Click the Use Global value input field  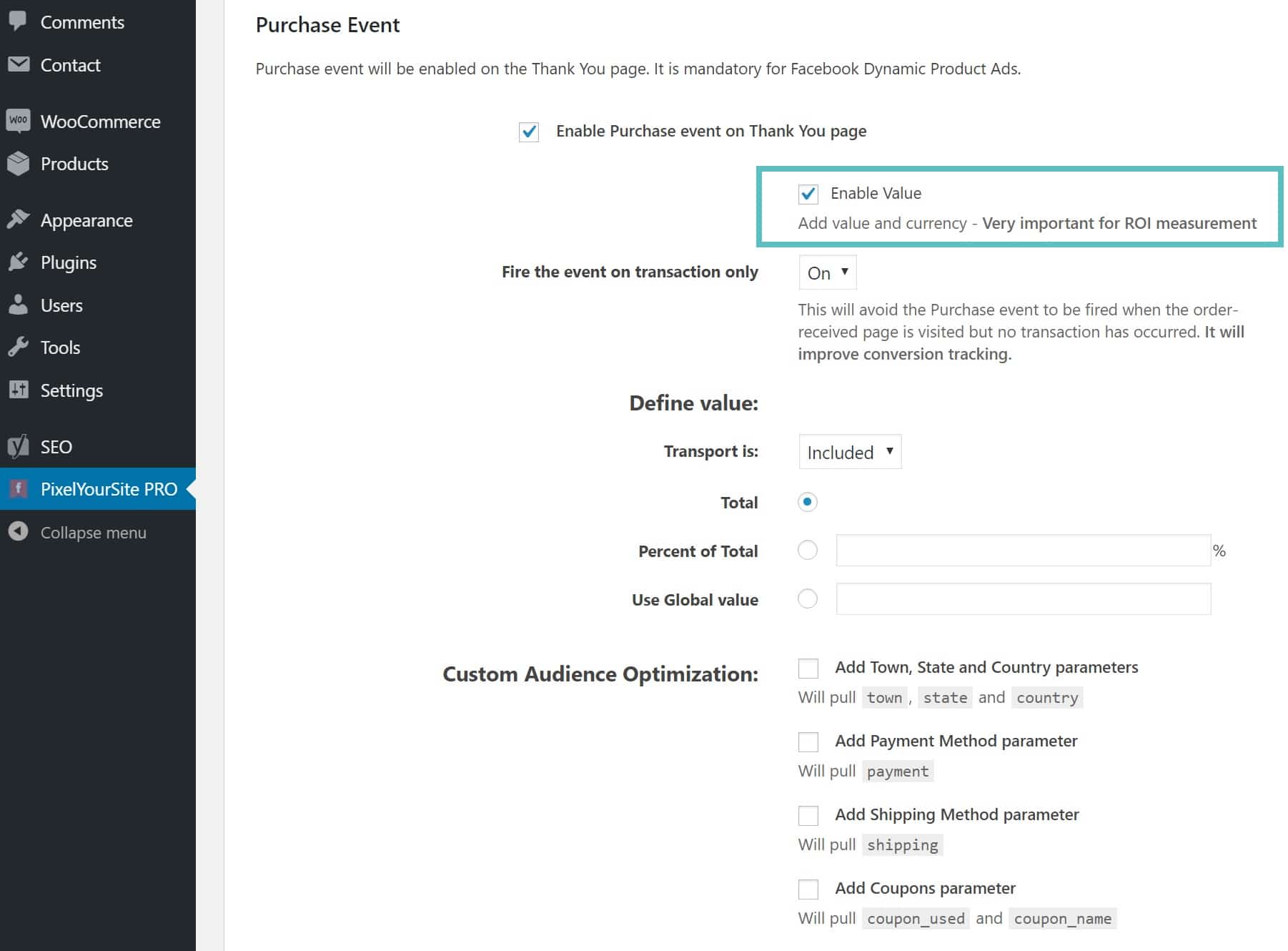[1022, 599]
